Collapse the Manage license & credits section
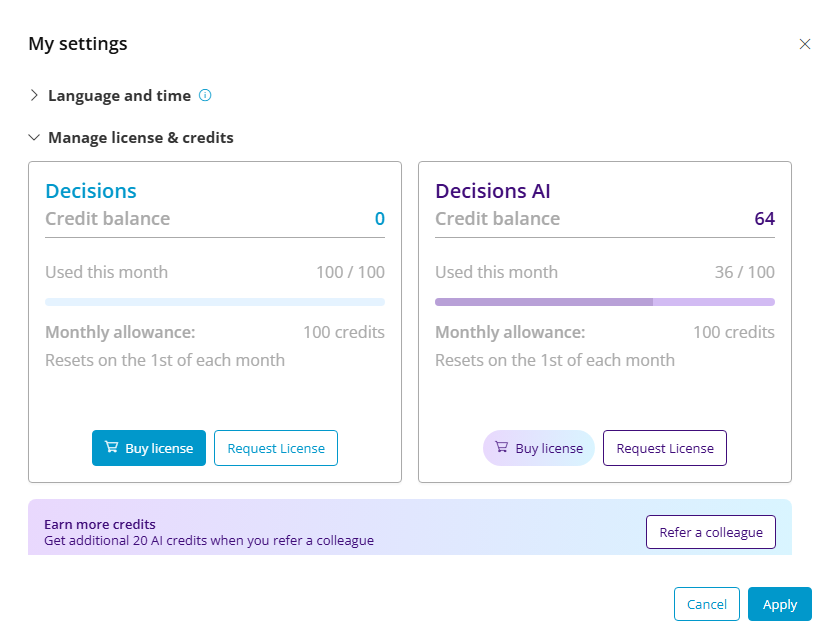The width and height of the screenshot is (830, 639). (x=34, y=138)
